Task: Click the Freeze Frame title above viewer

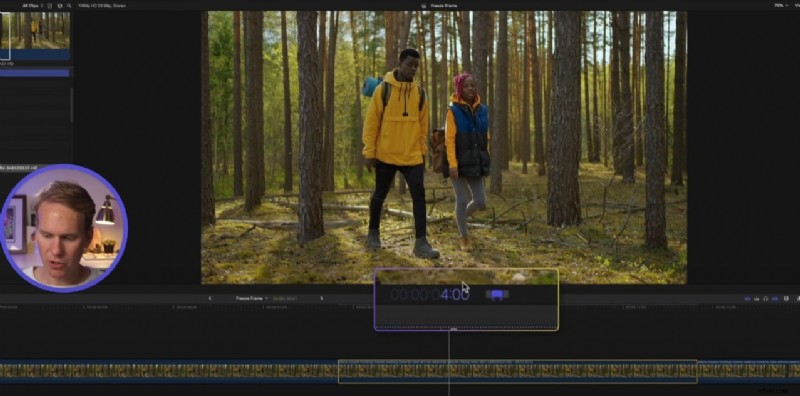Action: 443,6
